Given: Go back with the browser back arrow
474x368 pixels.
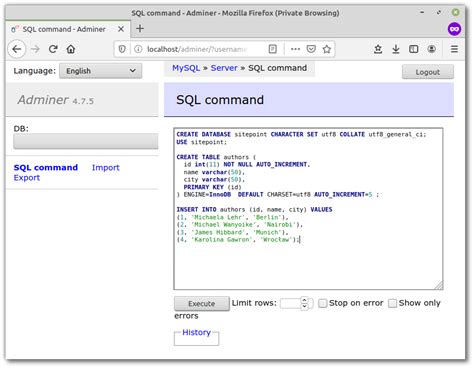Looking at the screenshot, I should click(17, 49).
